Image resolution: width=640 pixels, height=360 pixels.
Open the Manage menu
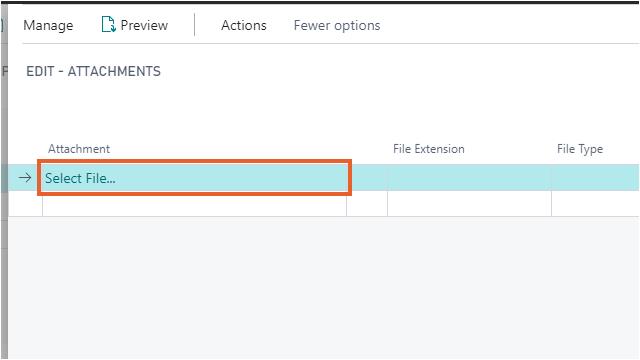coord(48,26)
